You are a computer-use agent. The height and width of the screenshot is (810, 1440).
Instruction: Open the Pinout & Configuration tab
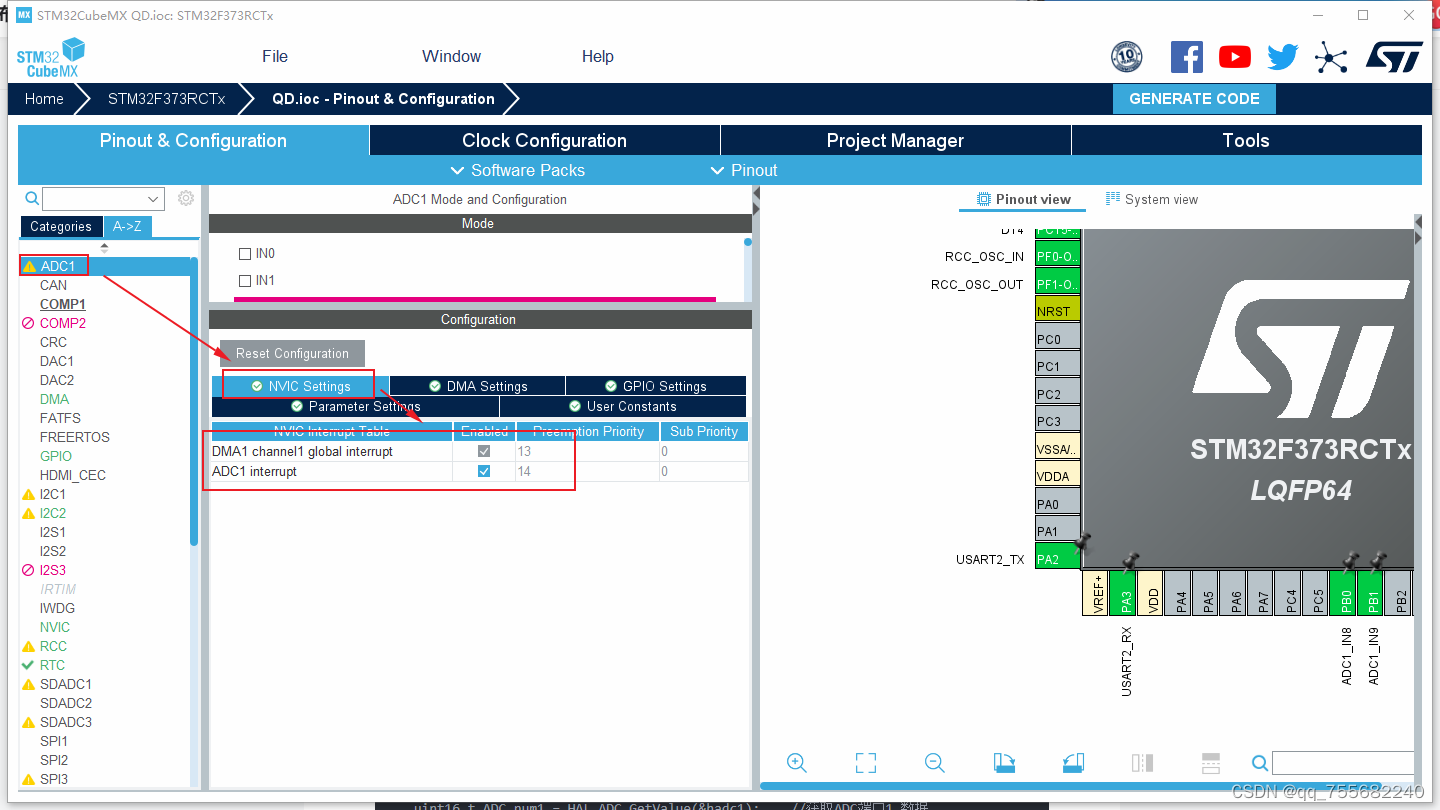193,141
